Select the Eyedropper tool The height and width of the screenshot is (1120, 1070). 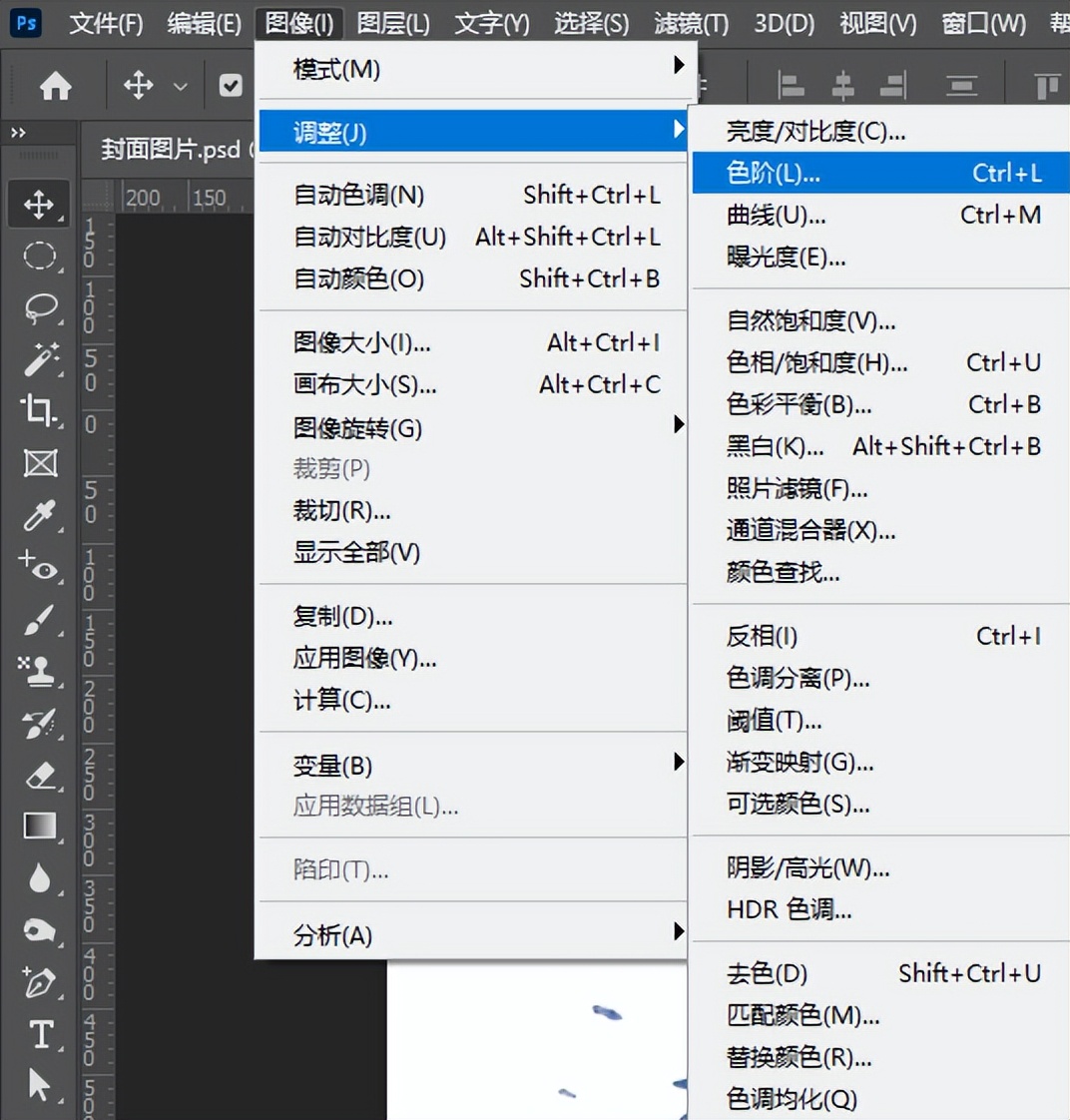[39, 516]
